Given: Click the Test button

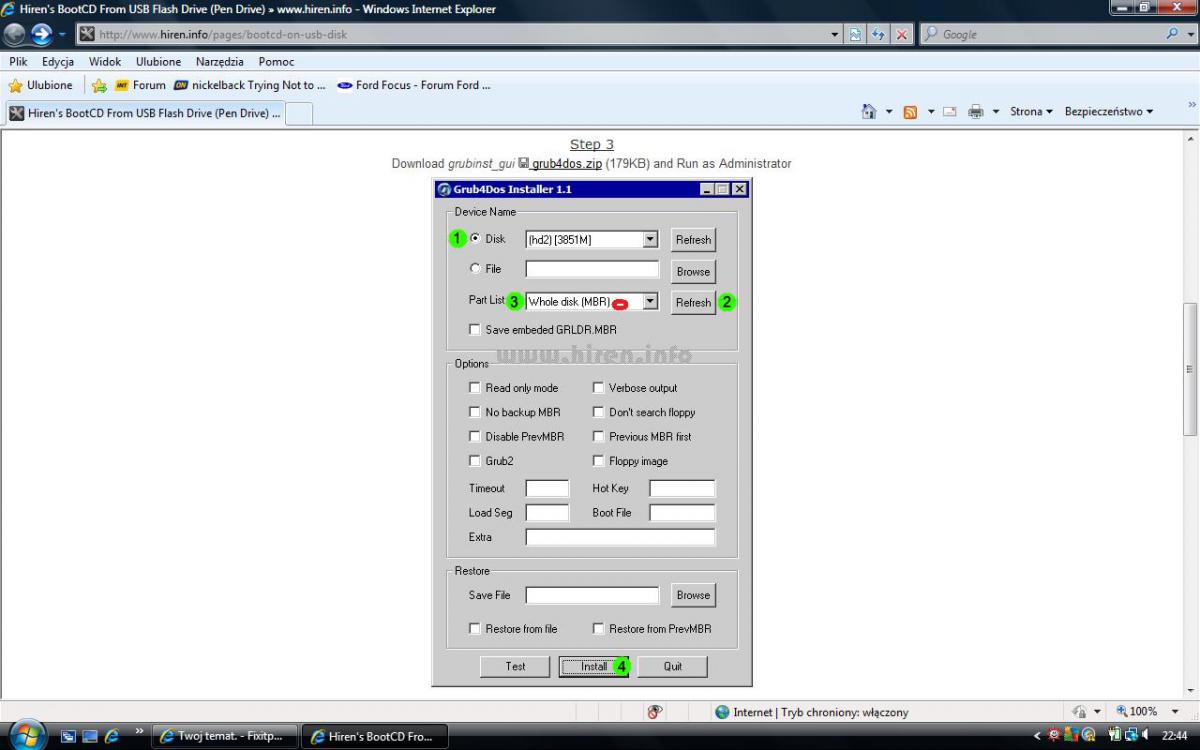Looking at the screenshot, I should click(x=515, y=666).
